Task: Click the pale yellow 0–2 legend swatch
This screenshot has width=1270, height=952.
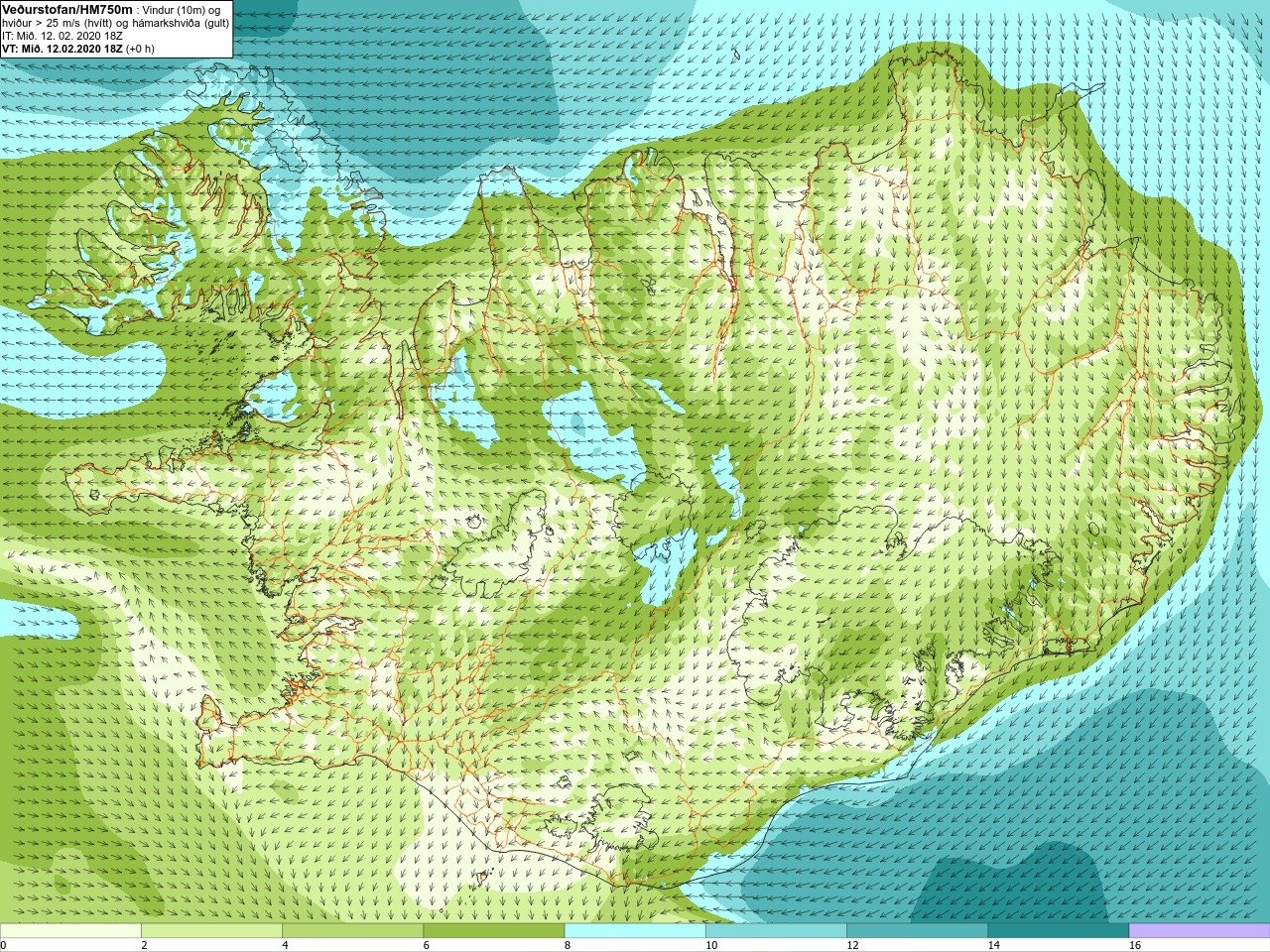Action: [x=70, y=931]
